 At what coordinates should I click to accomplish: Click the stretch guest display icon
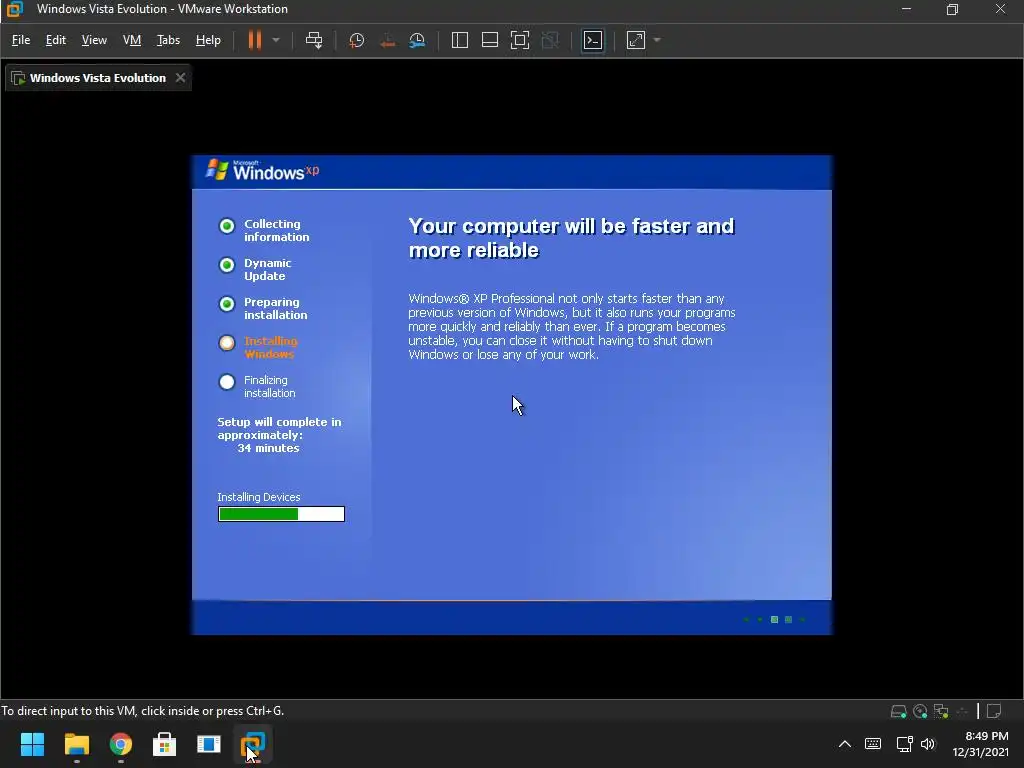pyautogui.click(x=635, y=40)
